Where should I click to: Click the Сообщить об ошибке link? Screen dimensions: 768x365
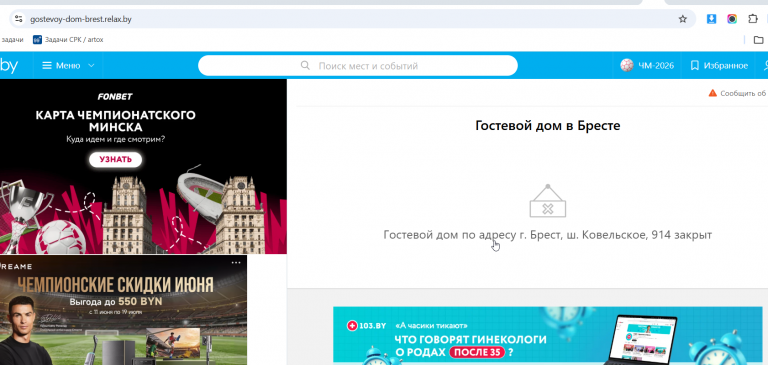(738, 93)
